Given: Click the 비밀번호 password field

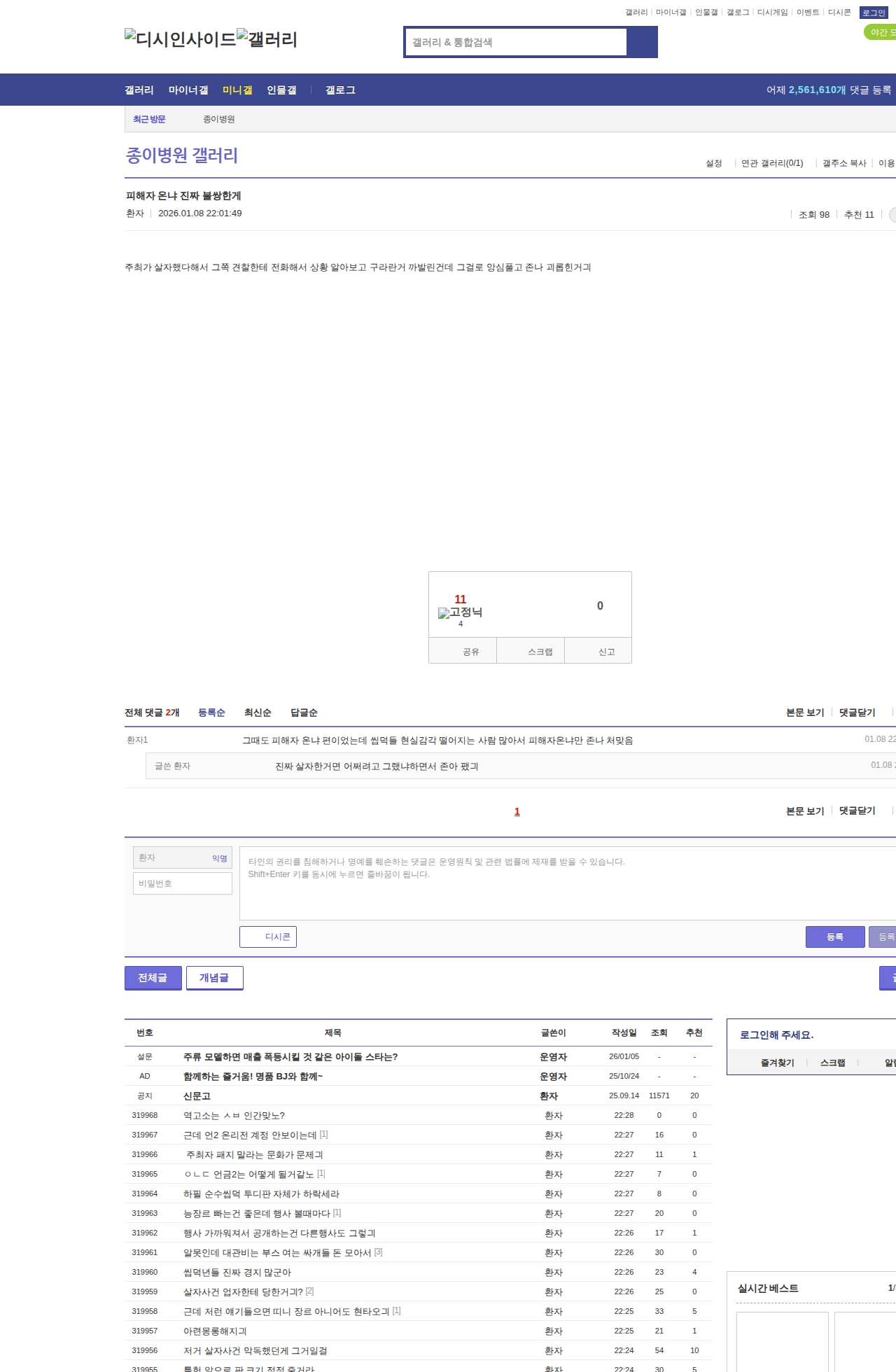Looking at the screenshot, I should coord(183,883).
